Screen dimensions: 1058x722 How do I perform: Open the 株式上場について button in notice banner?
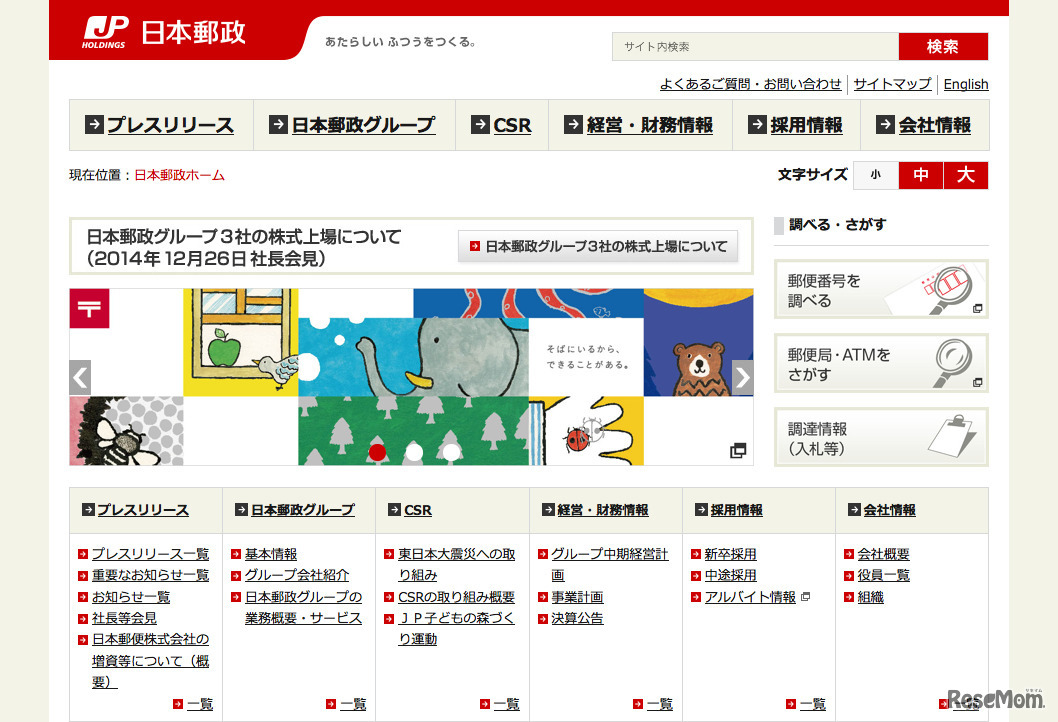(598, 246)
